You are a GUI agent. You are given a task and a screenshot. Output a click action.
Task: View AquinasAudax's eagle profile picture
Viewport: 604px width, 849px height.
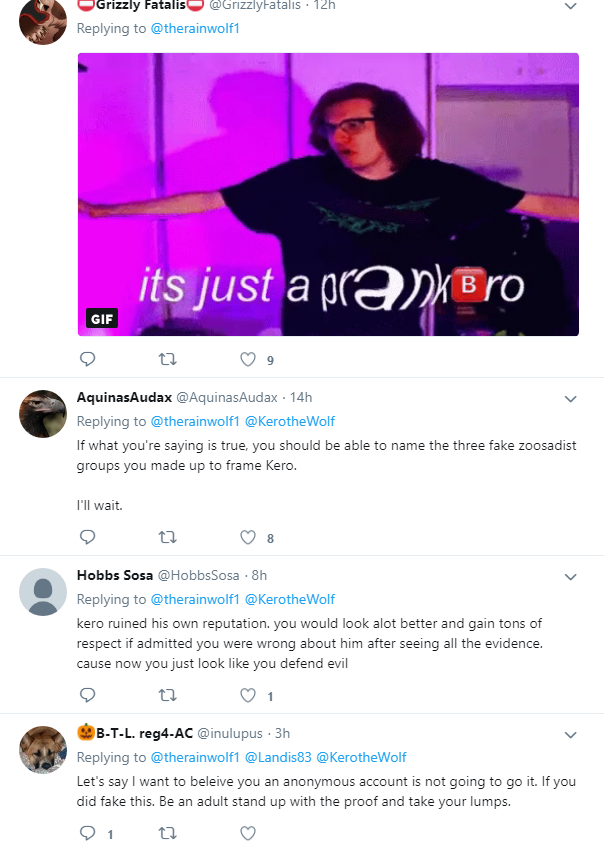coord(43,414)
